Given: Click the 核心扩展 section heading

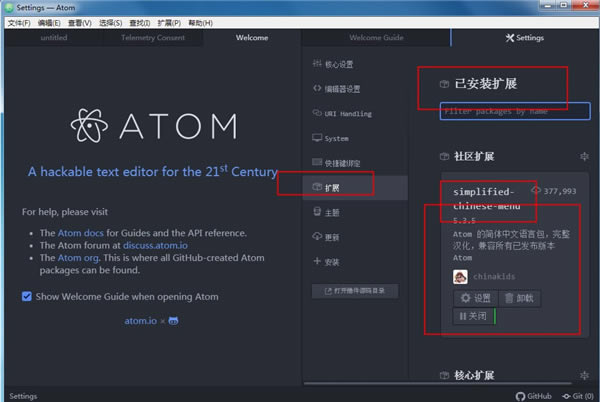Looking at the screenshot, I should pos(474,375).
